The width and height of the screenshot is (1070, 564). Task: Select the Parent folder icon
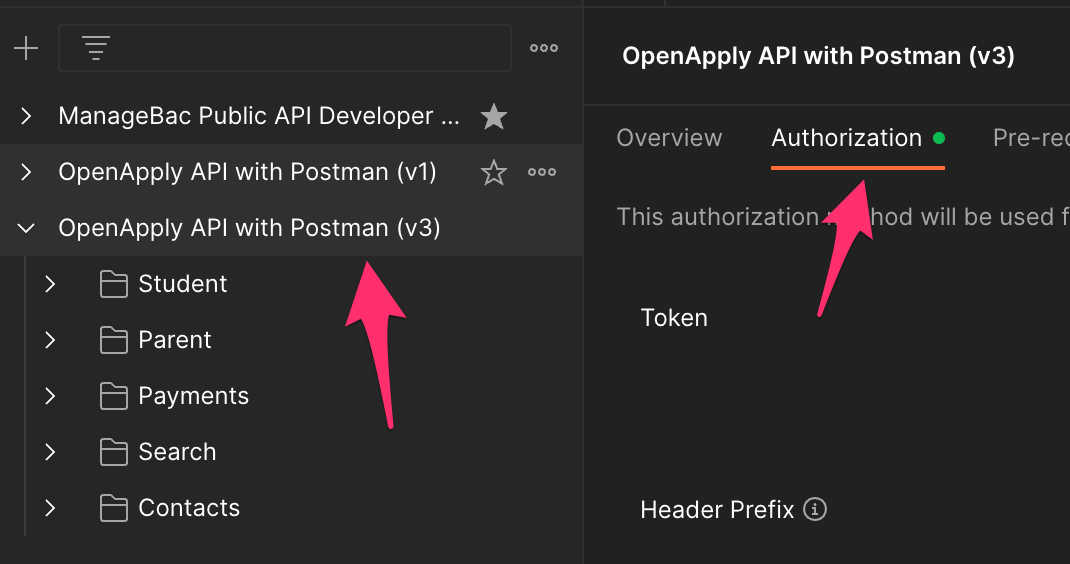(113, 340)
